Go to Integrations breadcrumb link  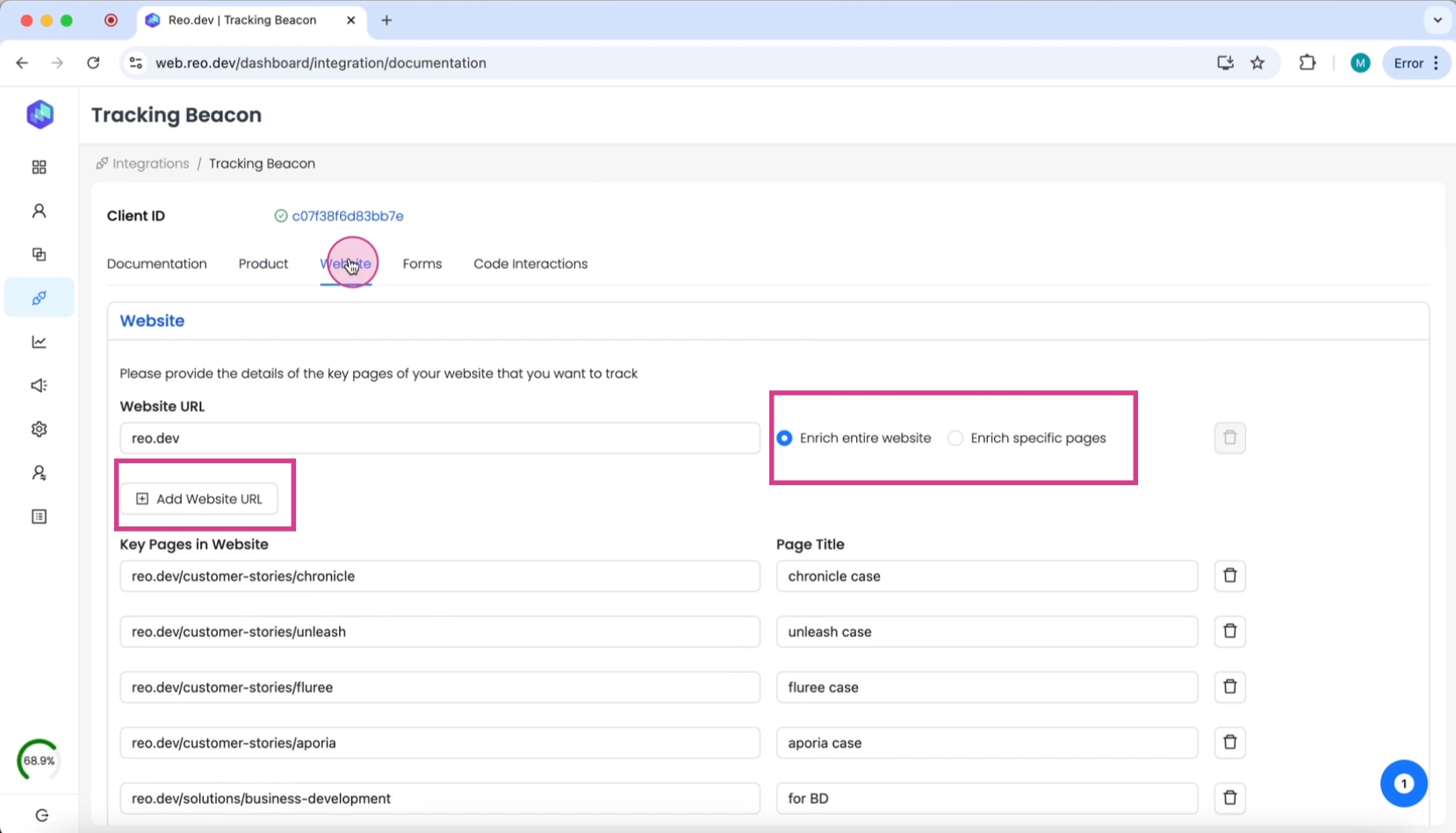[x=150, y=163]
